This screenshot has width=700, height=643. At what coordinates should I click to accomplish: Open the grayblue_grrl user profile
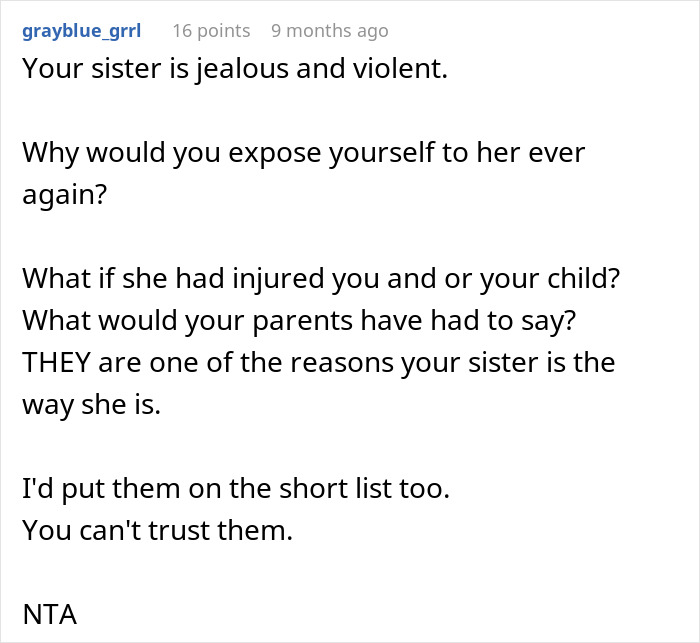[81, 31]
